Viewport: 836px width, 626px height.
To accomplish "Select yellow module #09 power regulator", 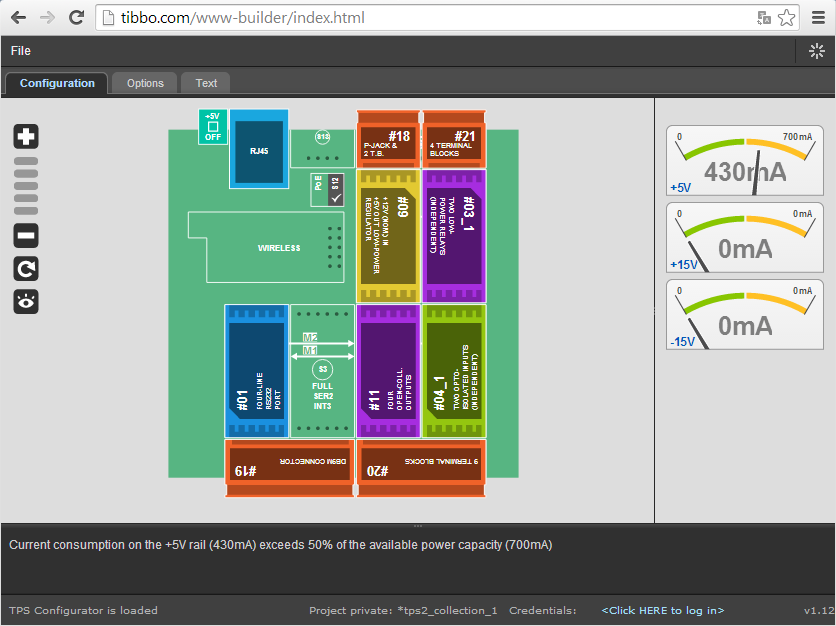I will coord(387,236).
